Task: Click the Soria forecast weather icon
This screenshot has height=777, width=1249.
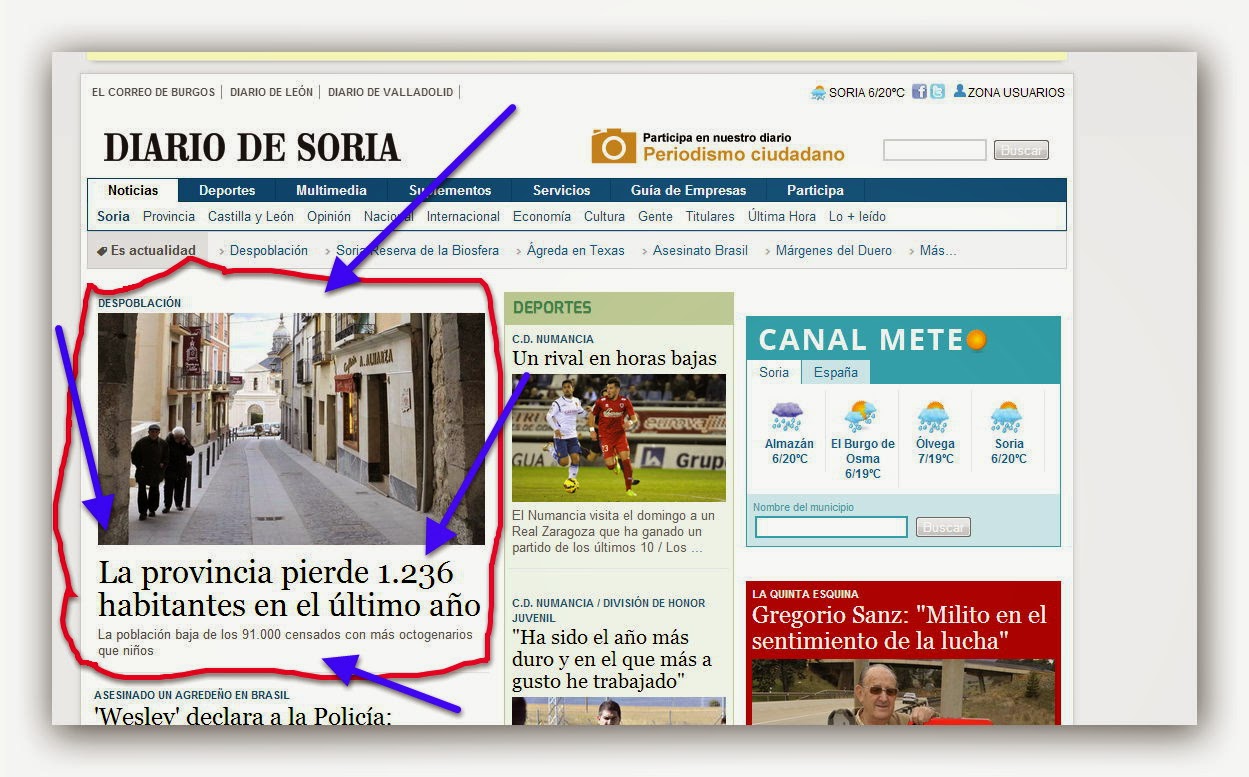Action: click(x=1007, y=416)
